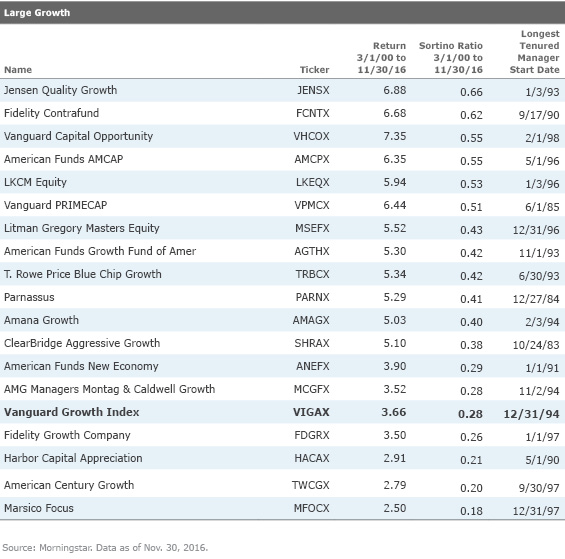Select Vanguard Capital Opportunity name
The image size is (565, 559).
(79, 136)
